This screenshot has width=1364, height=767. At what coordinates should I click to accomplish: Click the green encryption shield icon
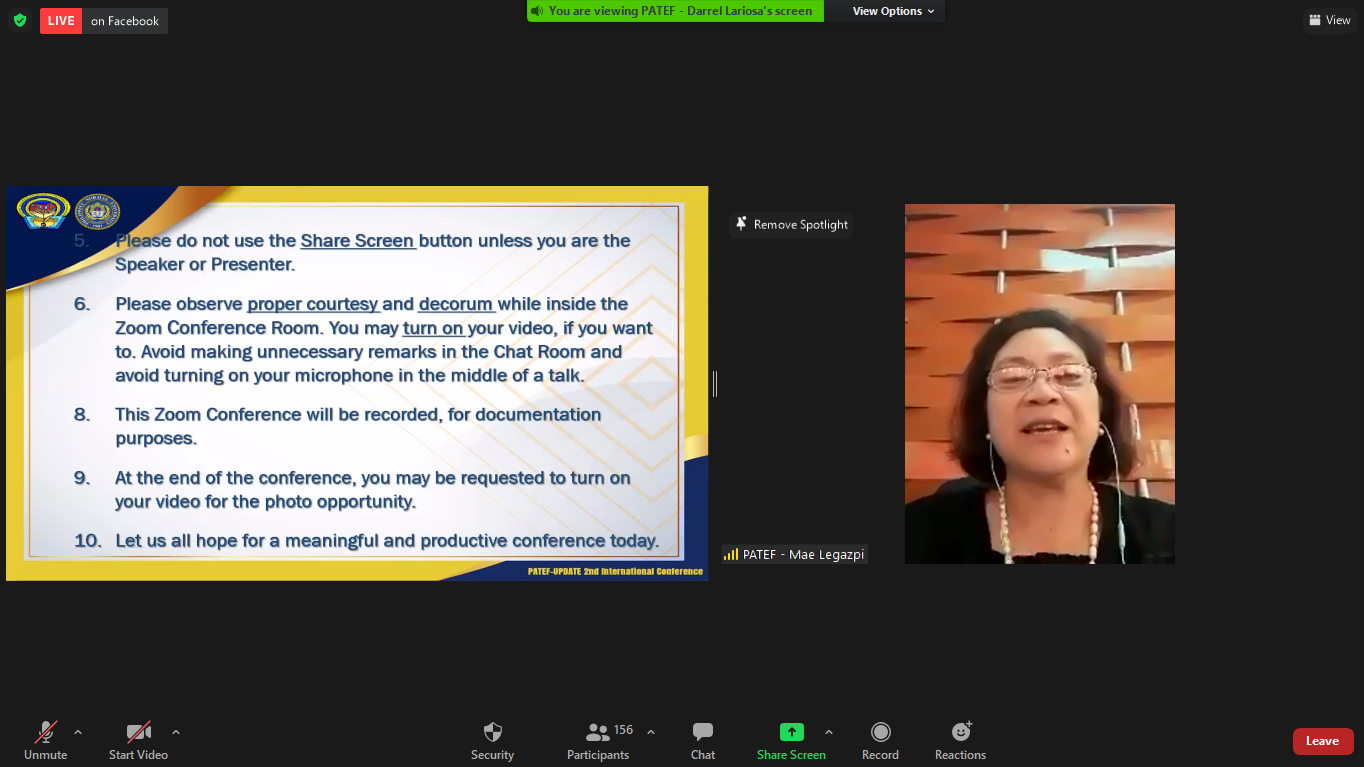tap(20, 20)
